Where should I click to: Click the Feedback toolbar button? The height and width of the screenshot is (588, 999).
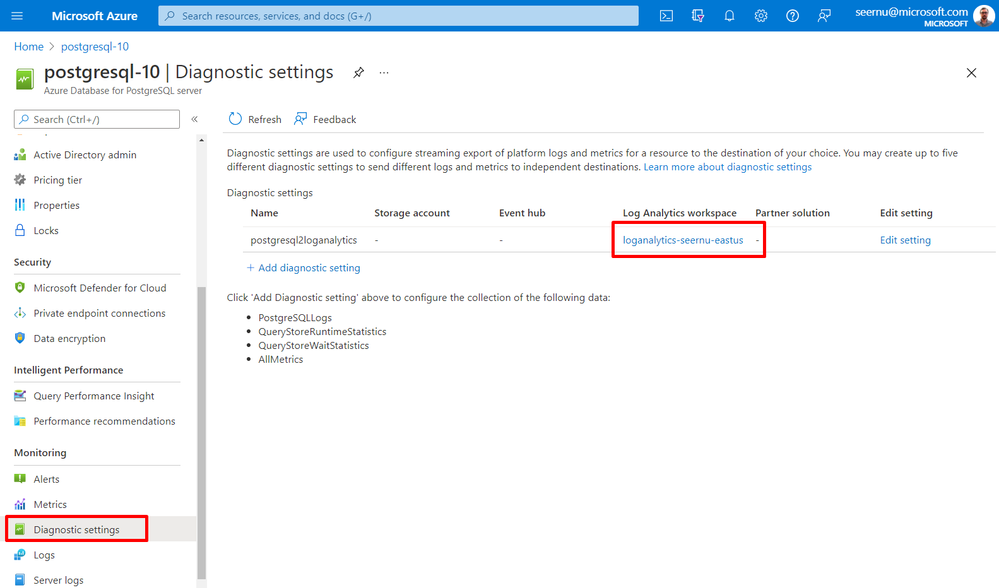pyautogui.click(x=325, y=119)
